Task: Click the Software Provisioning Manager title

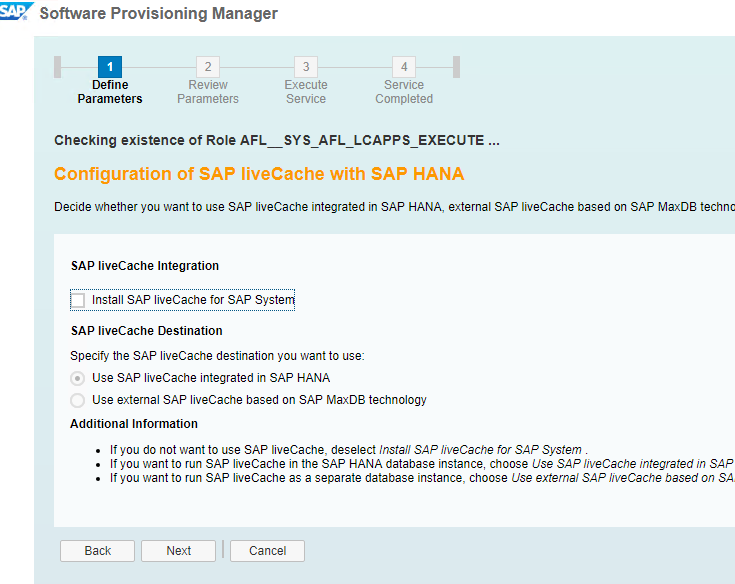Action: pyautogui.click(x=158, y=13)
